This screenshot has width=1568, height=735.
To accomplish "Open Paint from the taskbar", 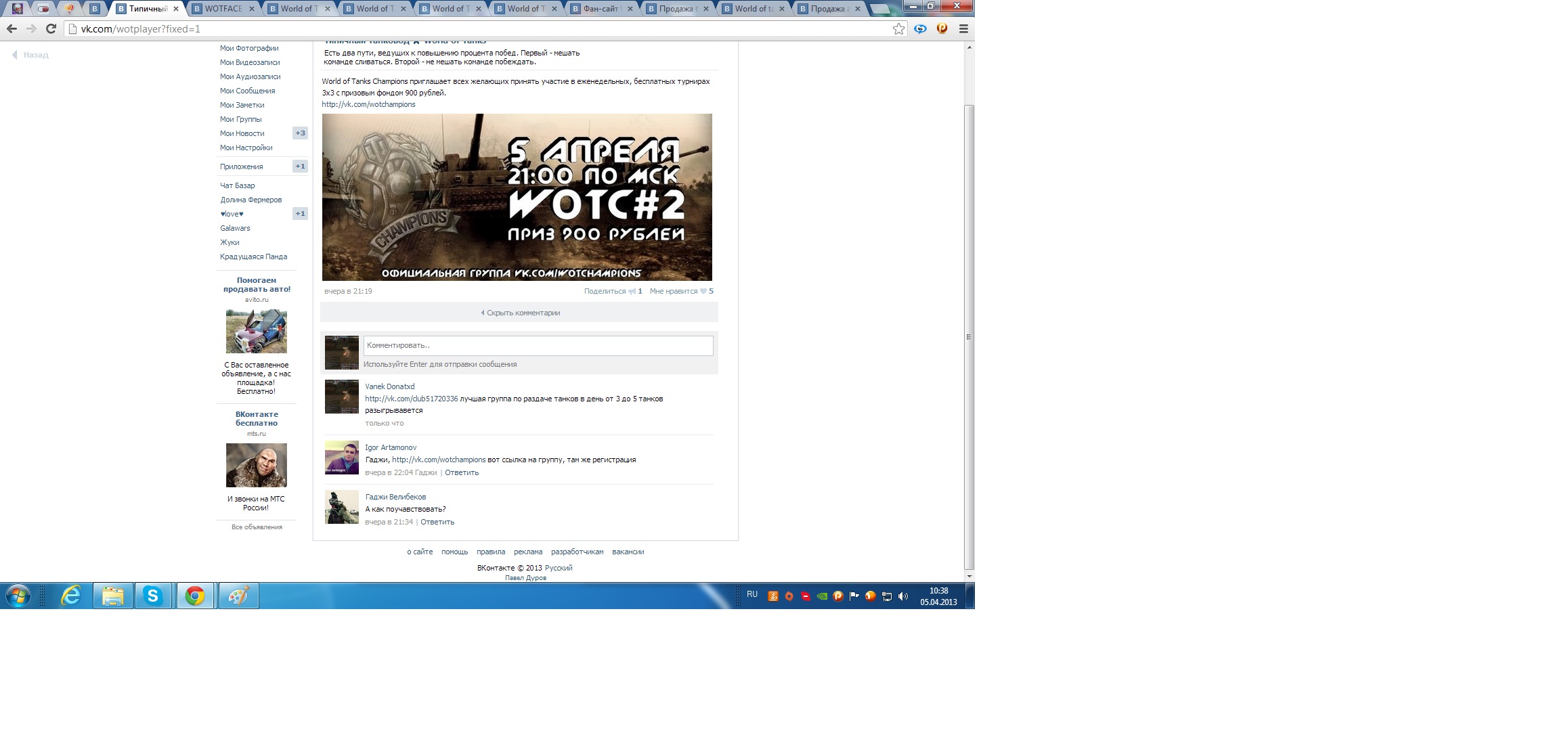I will coord(238,596).
